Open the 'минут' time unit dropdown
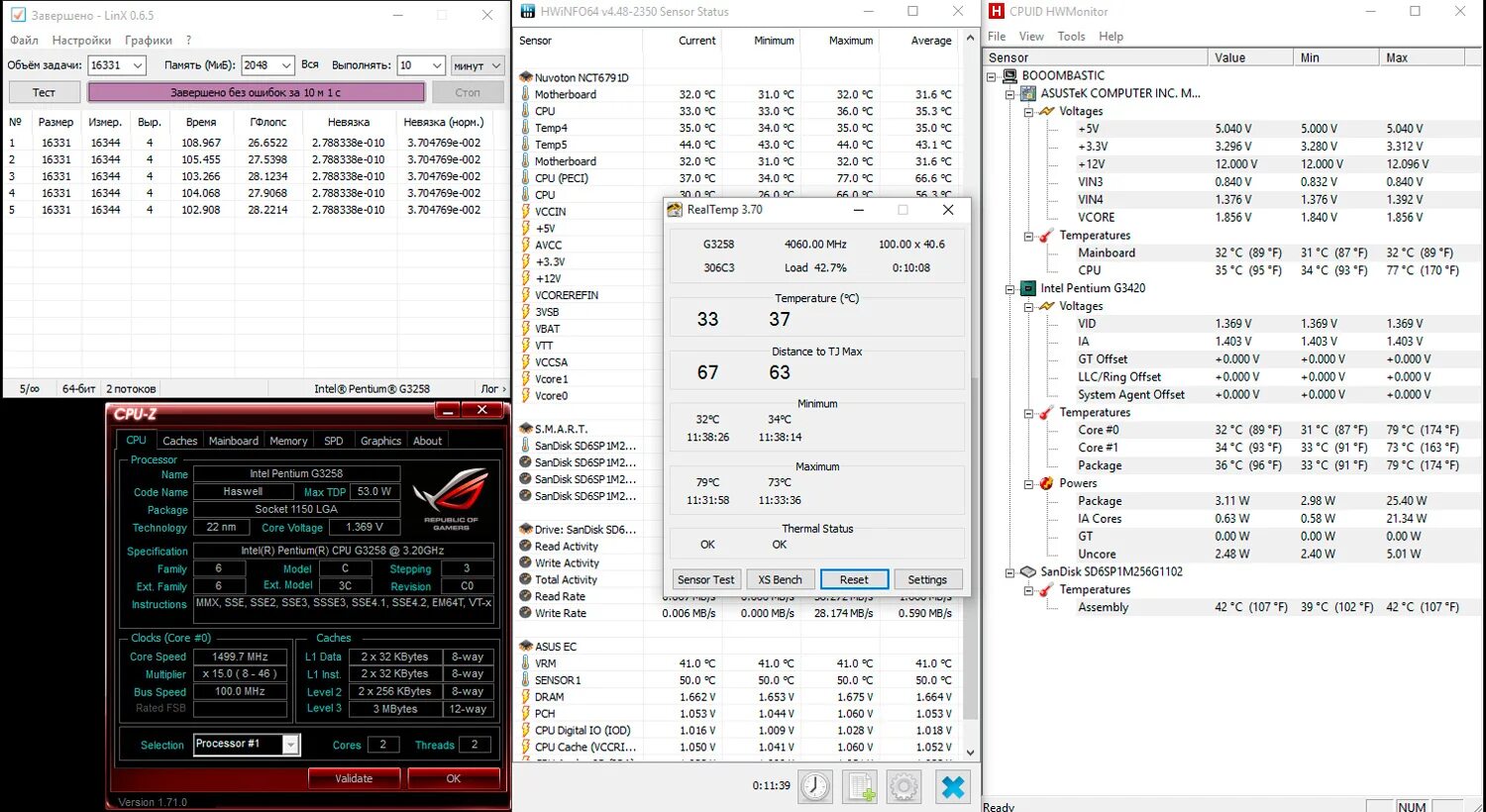This screenshot has height=812, width=1486. (478, 65)
